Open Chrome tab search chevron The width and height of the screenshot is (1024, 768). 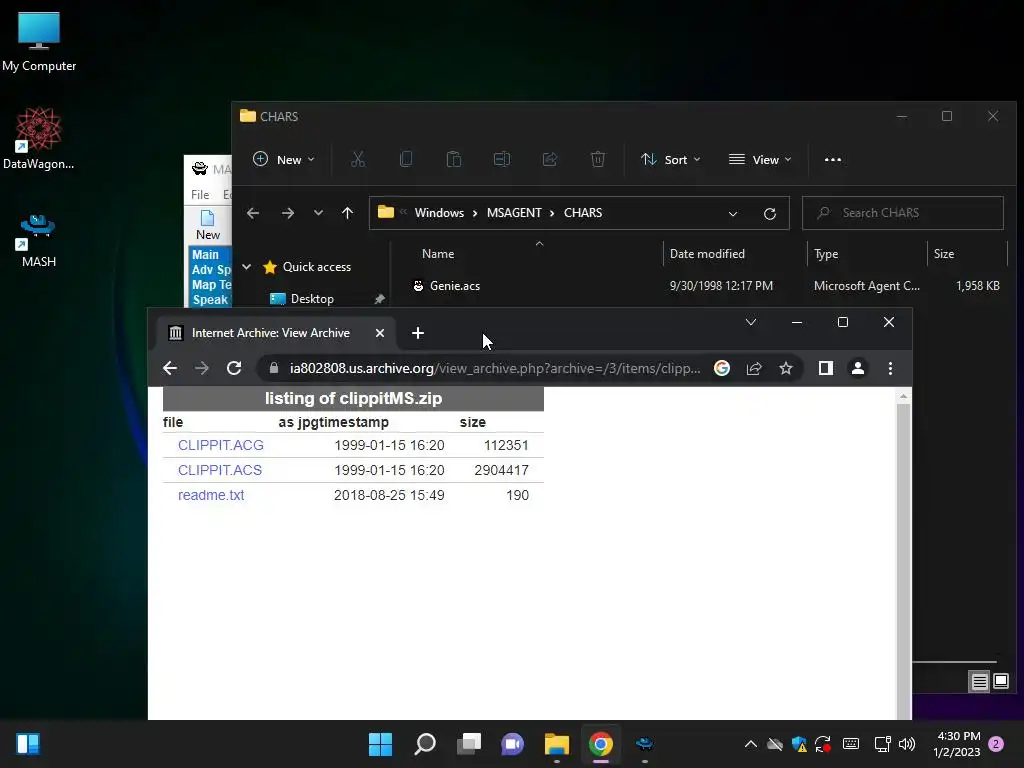click(751, 322)
